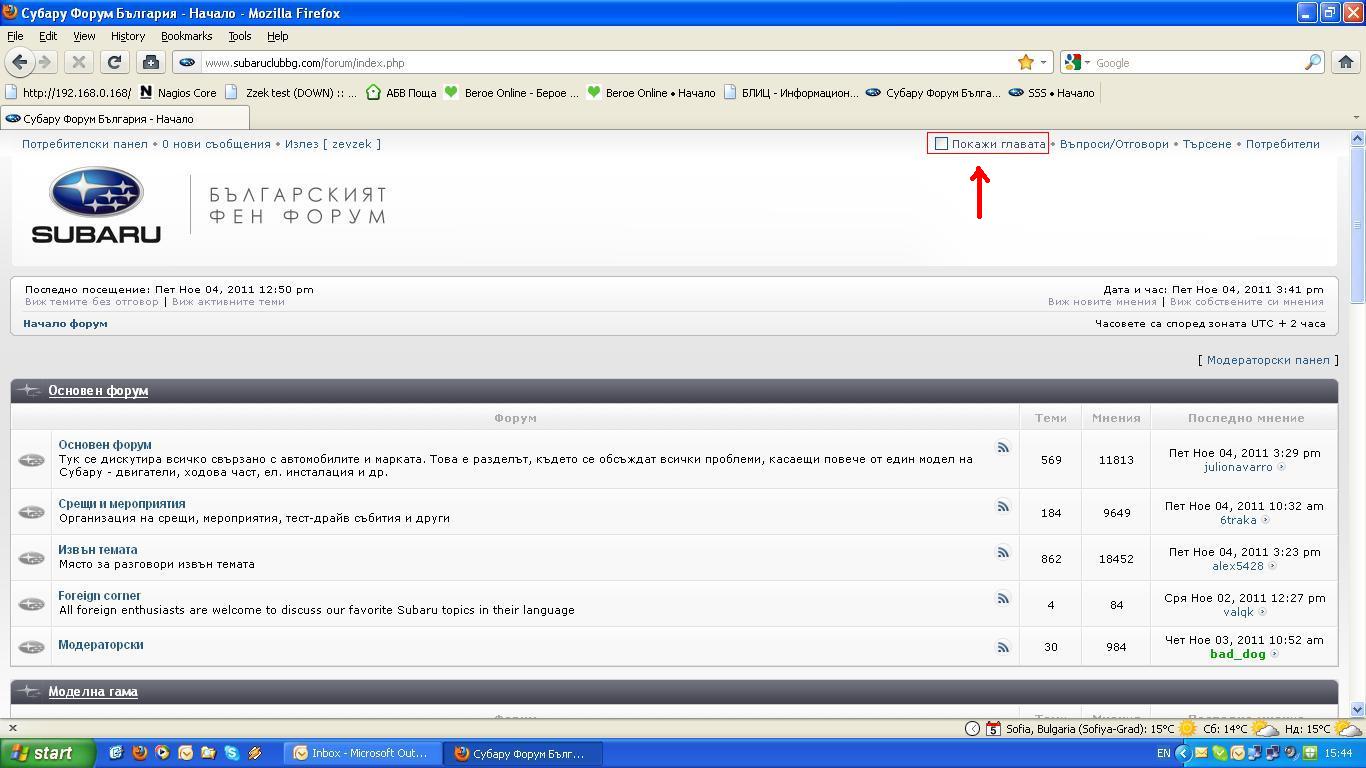Open the Моделна гама category
Screen dimensions: 1366x768
tap(93, 692)
